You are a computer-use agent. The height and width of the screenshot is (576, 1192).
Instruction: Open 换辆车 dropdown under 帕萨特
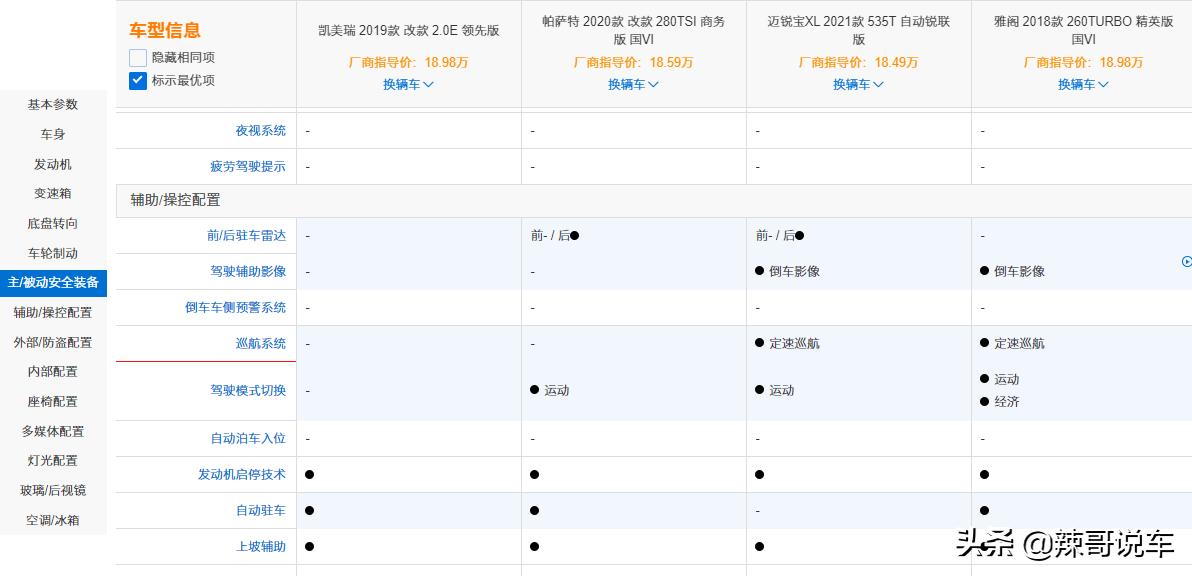633,84
